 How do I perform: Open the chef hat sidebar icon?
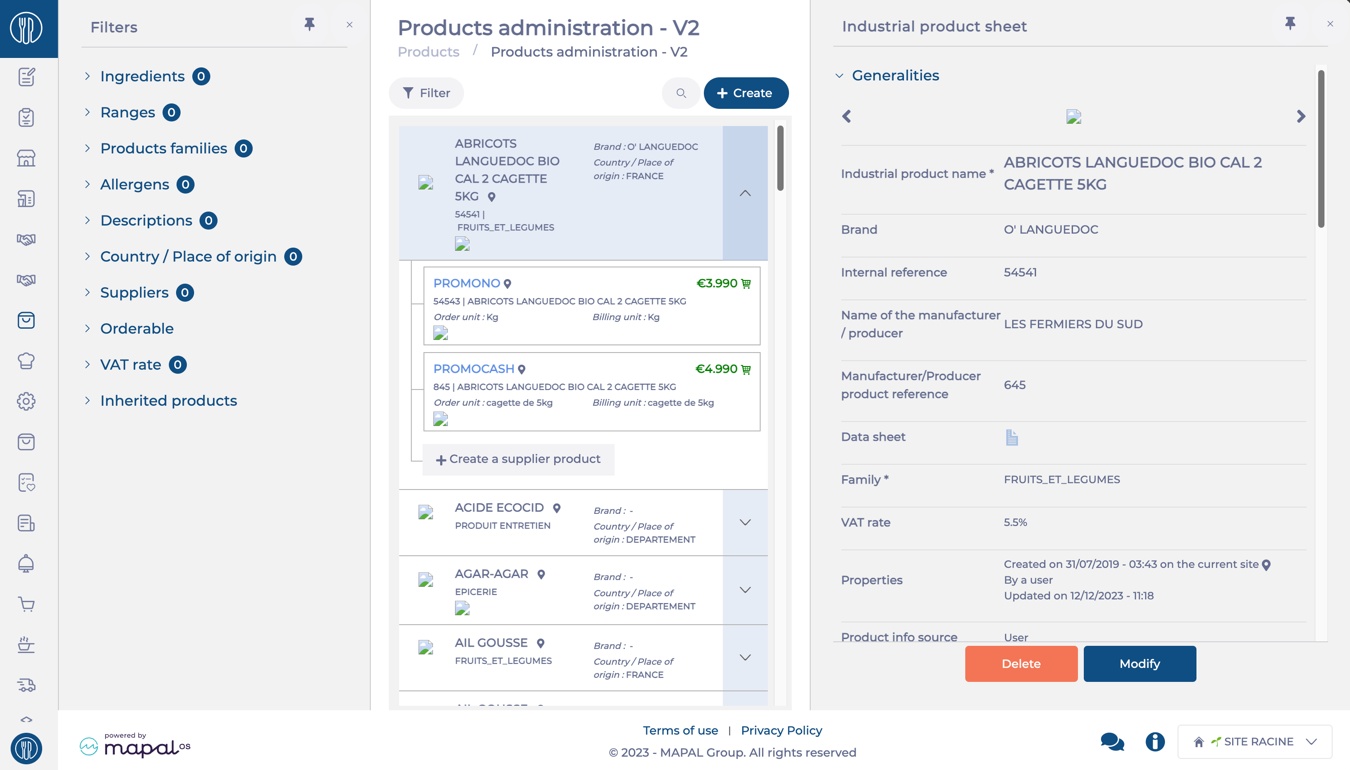pyautogui.click(x=26, y=361)
